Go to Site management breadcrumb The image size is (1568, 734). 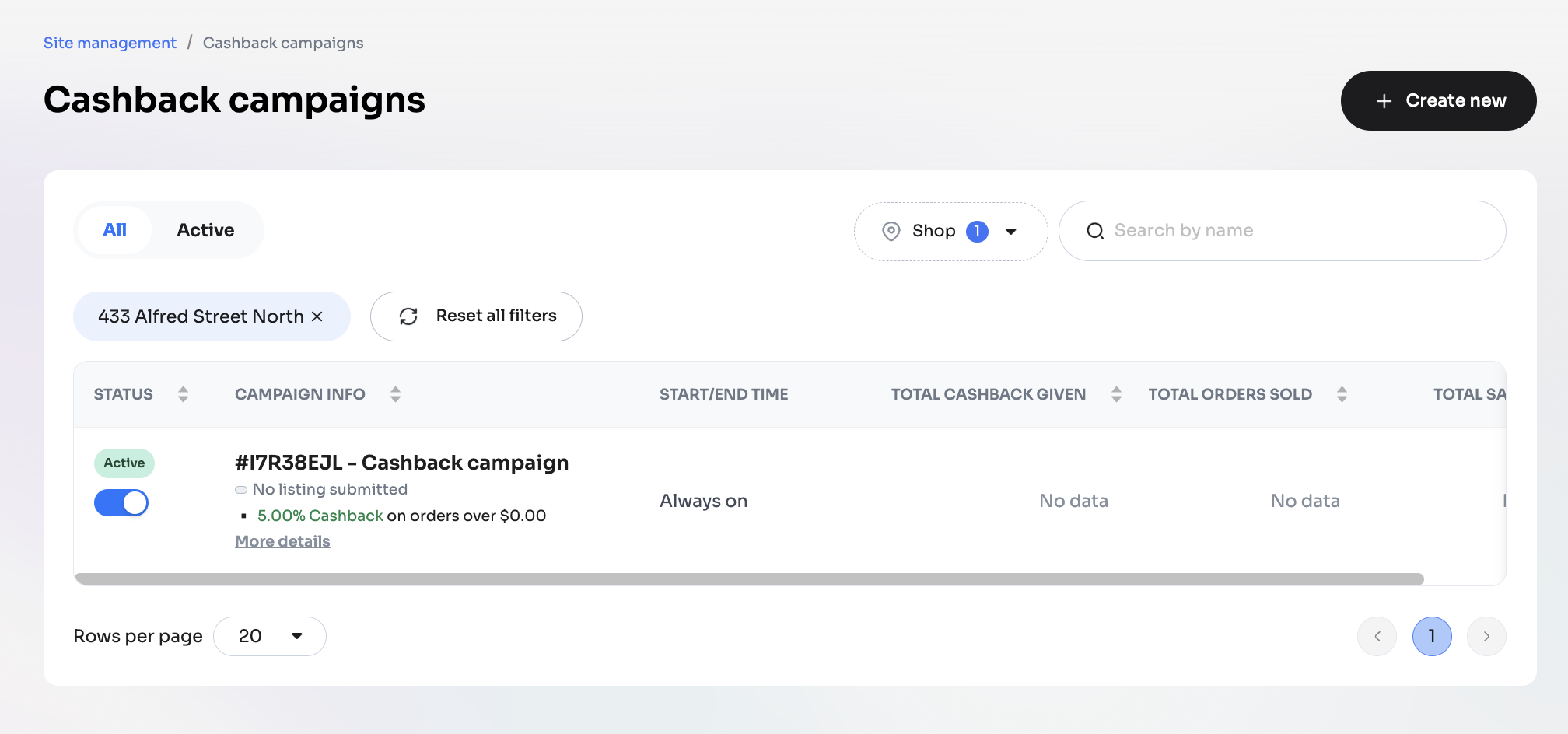point(110,43)
